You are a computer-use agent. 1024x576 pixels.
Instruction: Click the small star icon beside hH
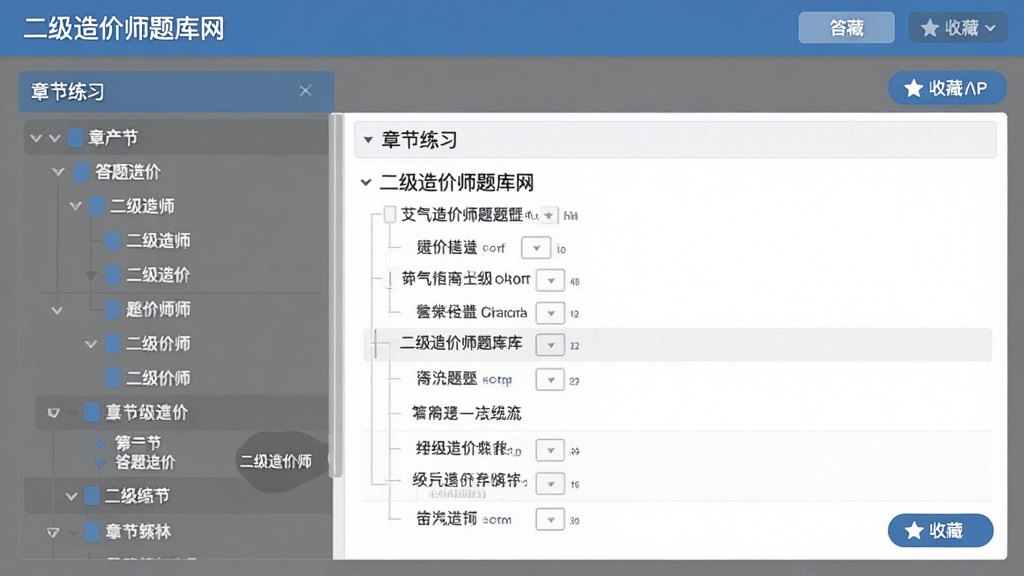(x=549, y=215)
